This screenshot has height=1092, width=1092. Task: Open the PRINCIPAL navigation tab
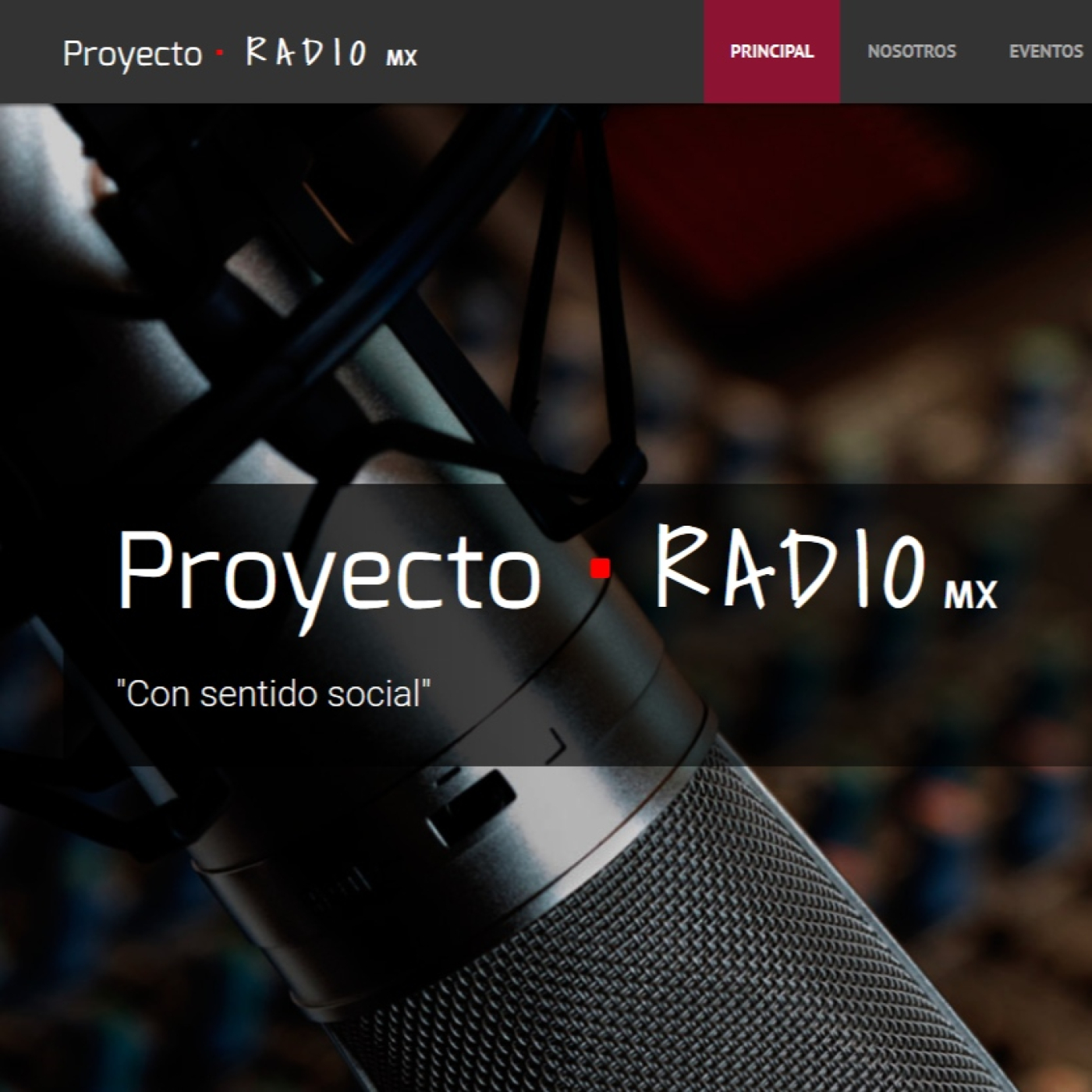click(771, 51)
